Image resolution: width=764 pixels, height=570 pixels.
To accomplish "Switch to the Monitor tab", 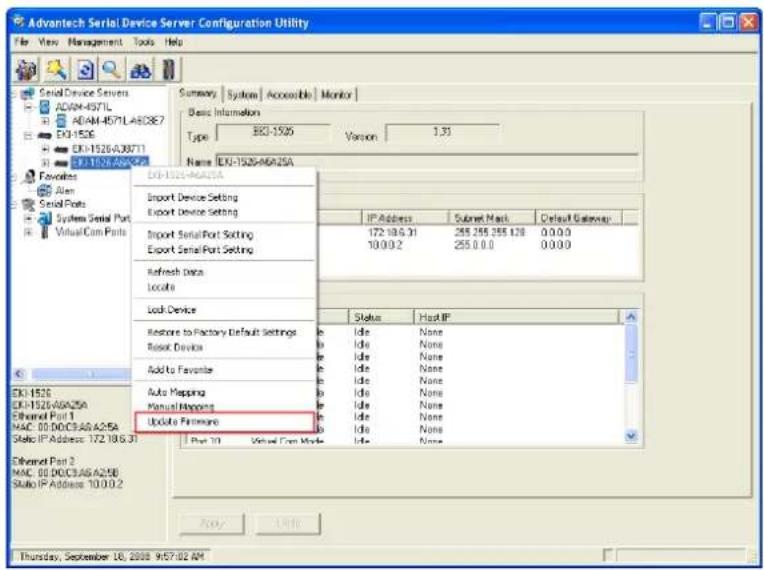I will pos(336,95).
